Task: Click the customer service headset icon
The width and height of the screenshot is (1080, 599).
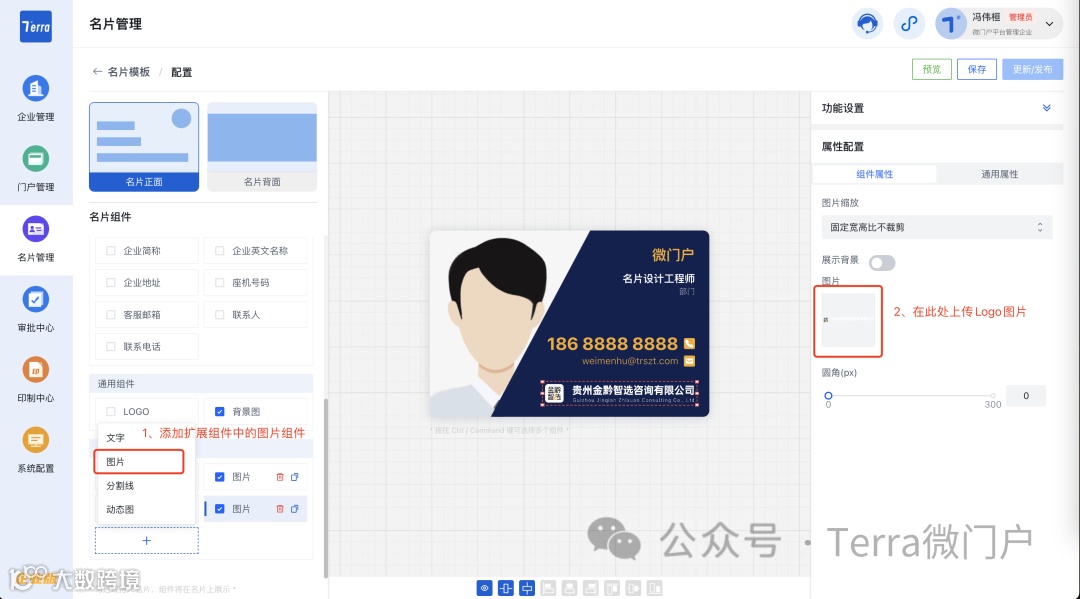Action: (867, 24)
